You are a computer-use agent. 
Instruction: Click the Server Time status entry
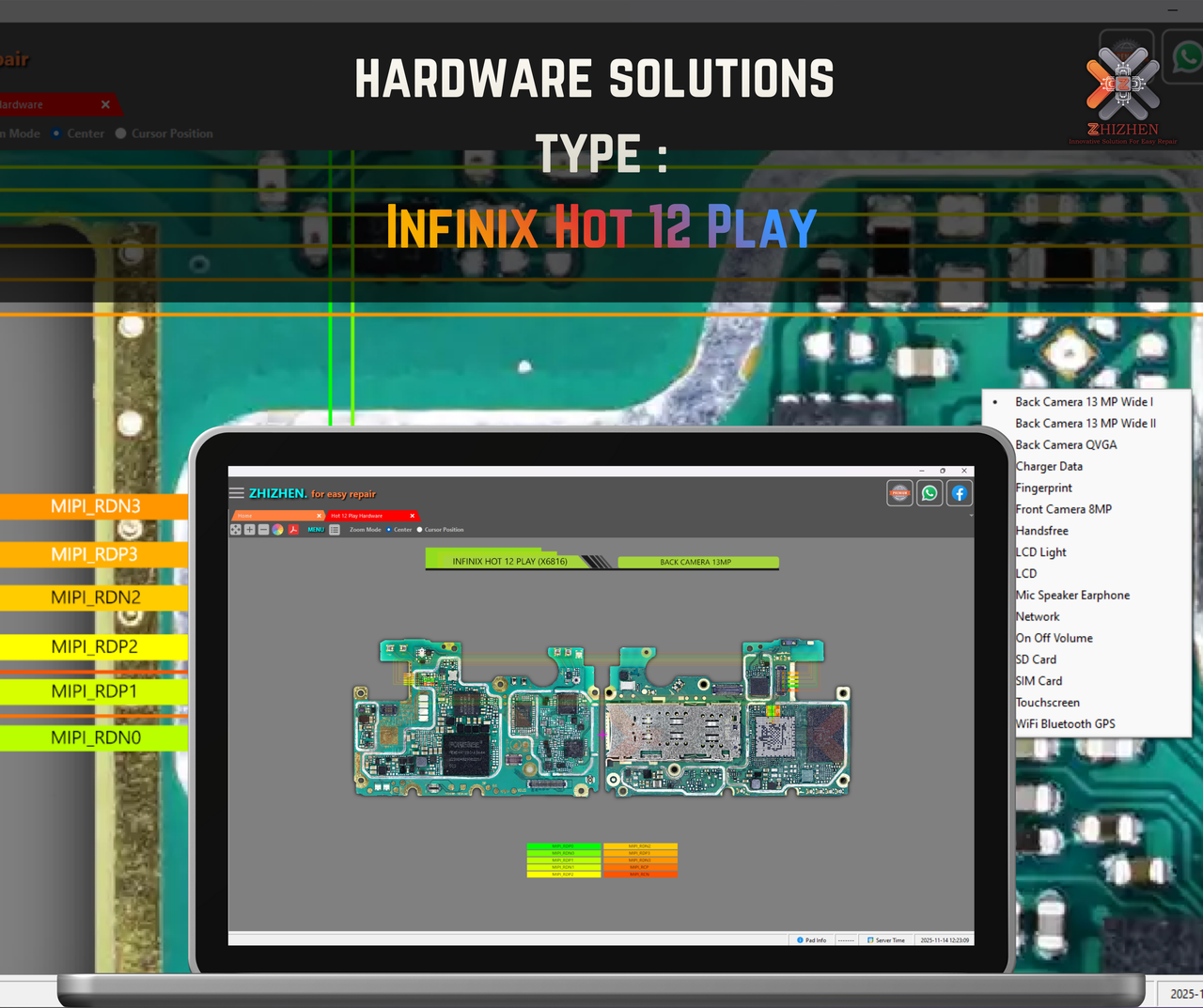pos(886,939)
